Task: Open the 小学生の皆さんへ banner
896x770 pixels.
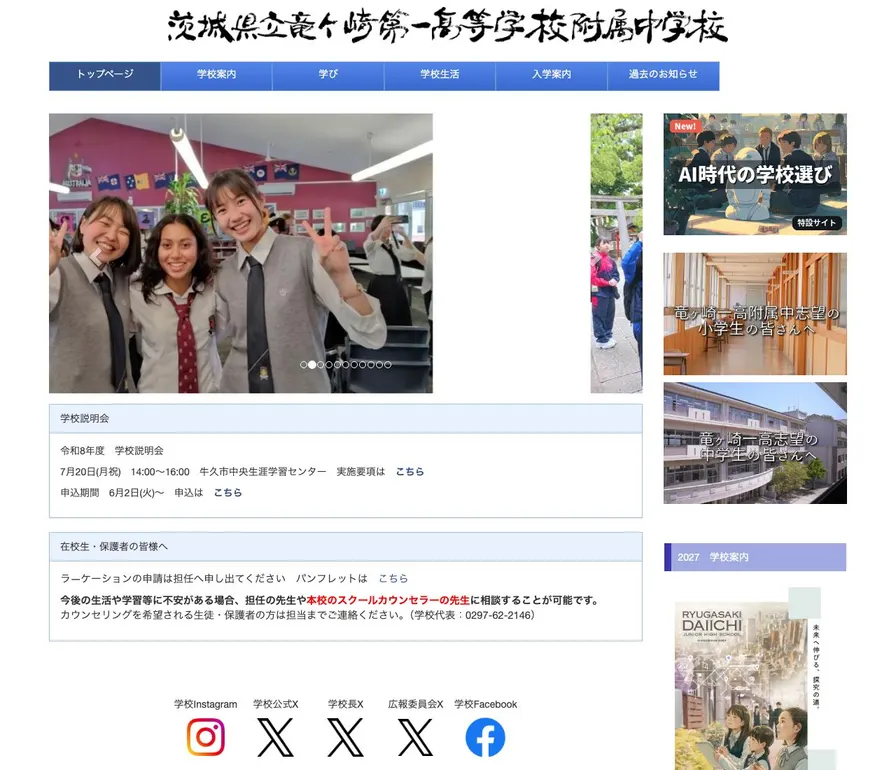Action: 755,314
